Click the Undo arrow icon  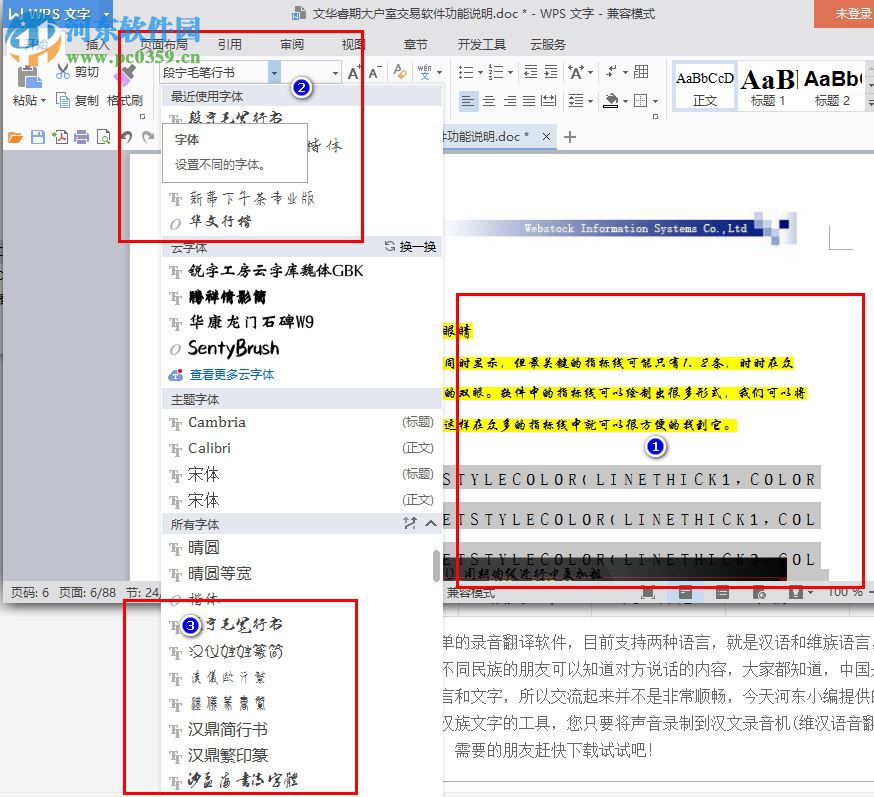pos(128,137)
